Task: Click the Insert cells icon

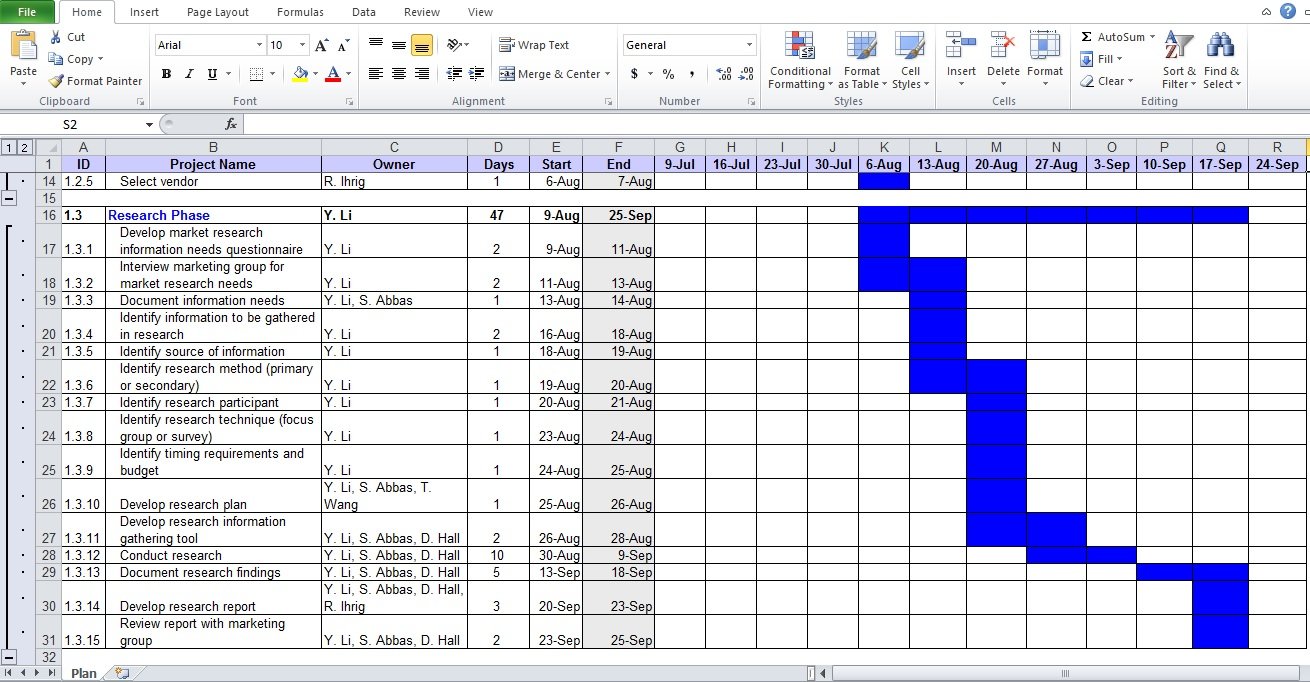Action: 961,46
